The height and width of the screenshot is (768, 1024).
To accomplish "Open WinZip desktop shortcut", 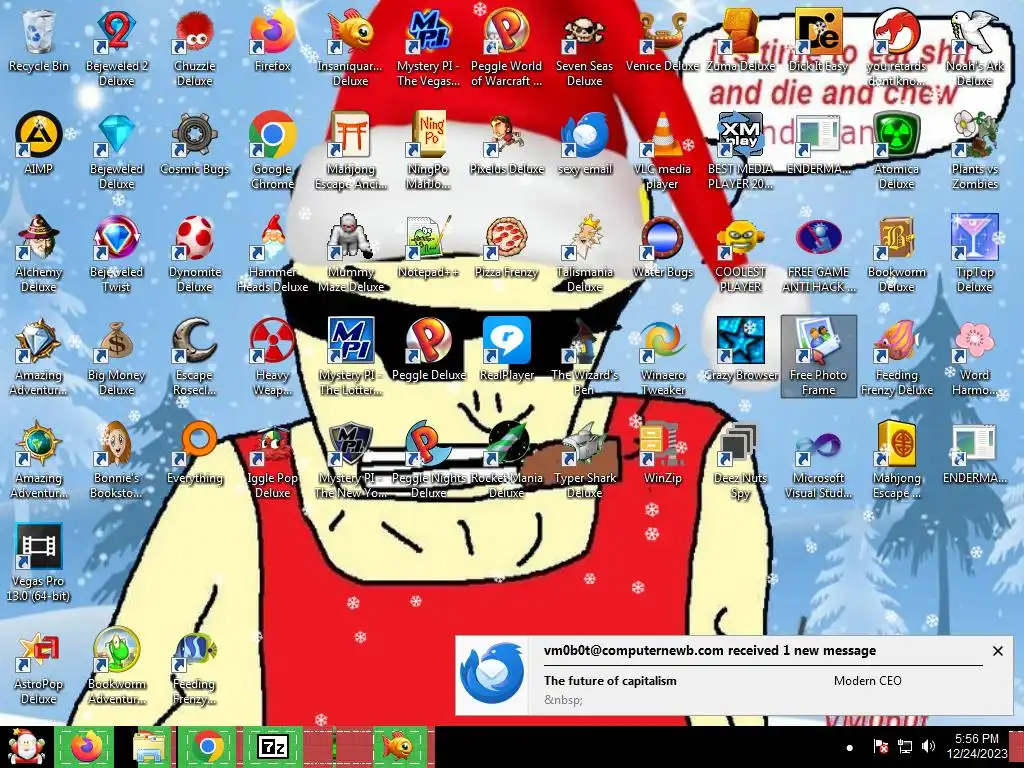I will pyautogui.click(x=662, y=453).
